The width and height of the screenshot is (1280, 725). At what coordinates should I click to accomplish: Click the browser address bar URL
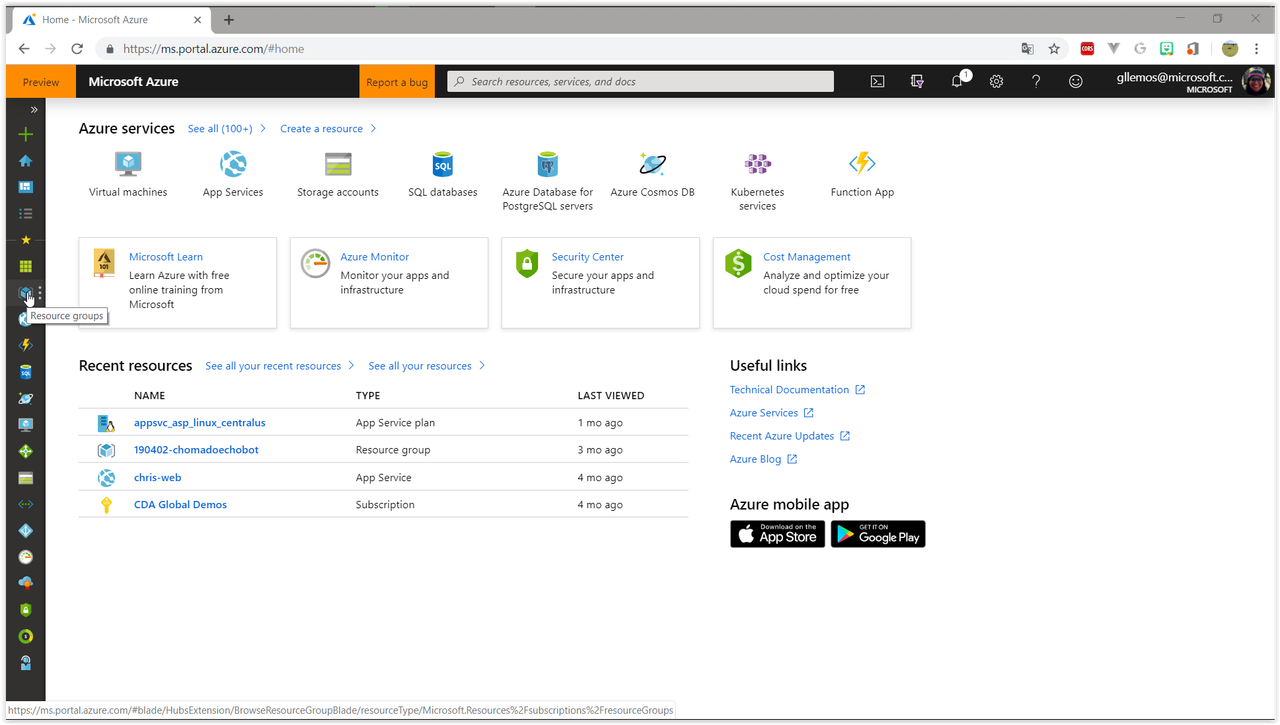tap(213, 48)
